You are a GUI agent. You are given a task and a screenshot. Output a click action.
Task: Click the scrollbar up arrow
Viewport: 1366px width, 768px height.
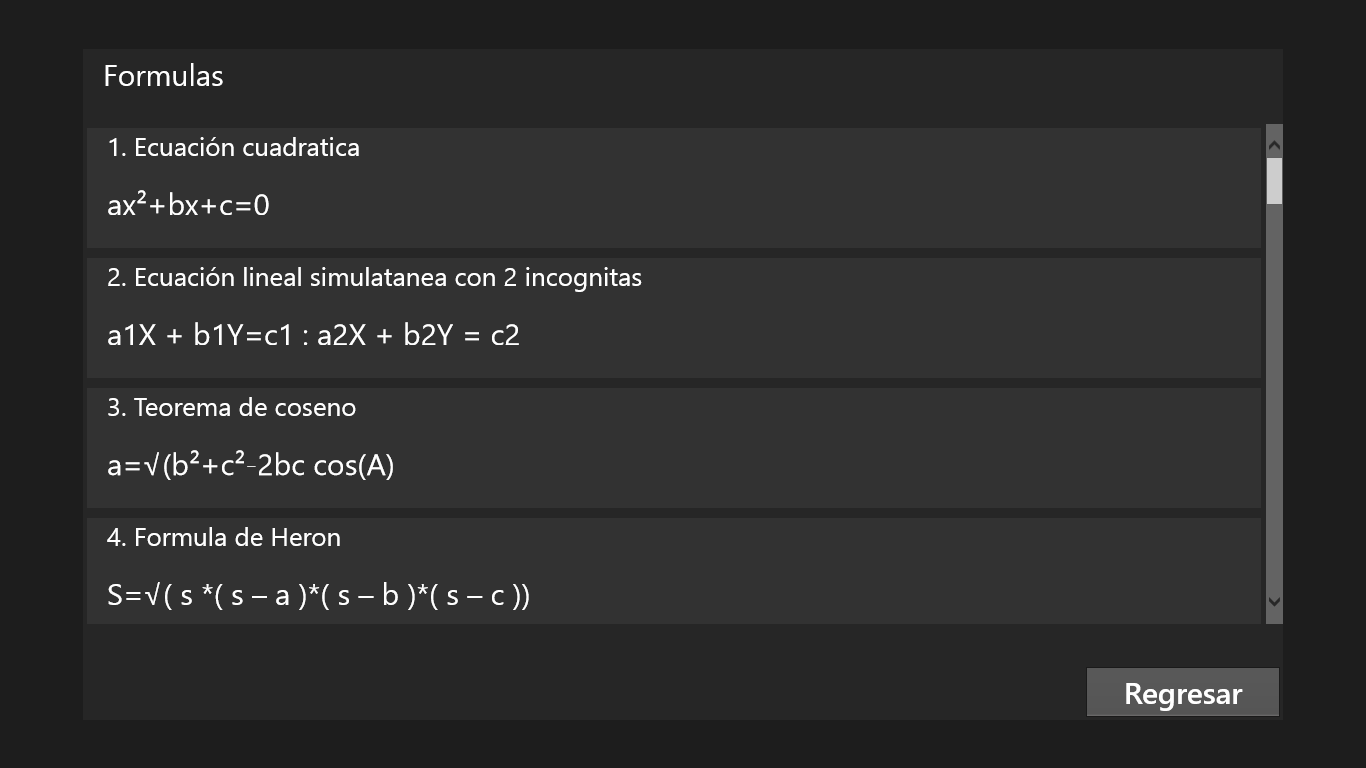pos(1273,141)
